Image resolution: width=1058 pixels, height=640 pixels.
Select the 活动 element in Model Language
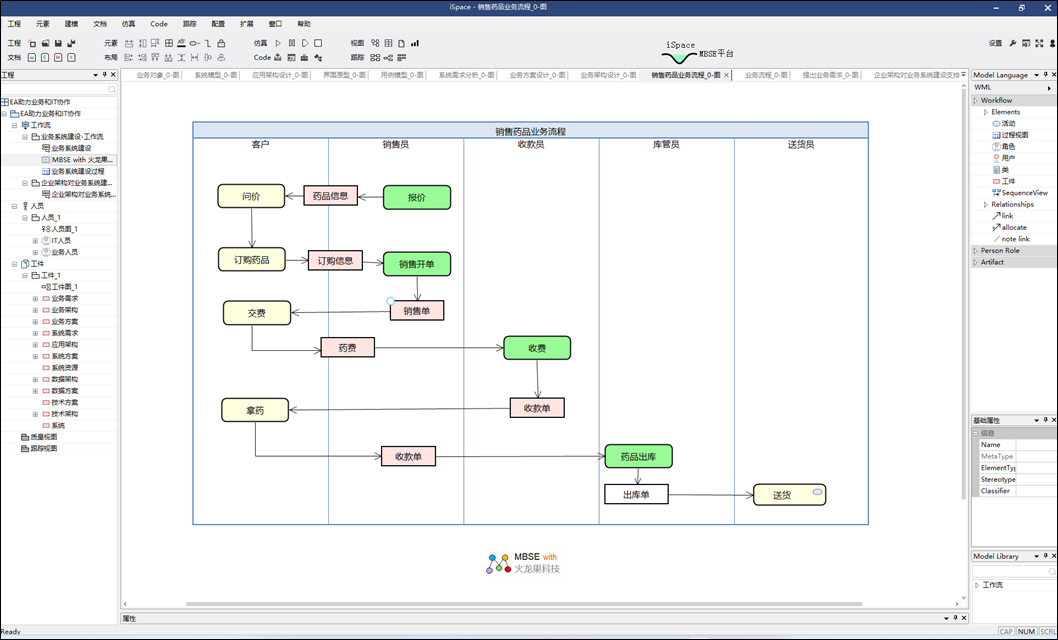click(x=1007, y=123)
